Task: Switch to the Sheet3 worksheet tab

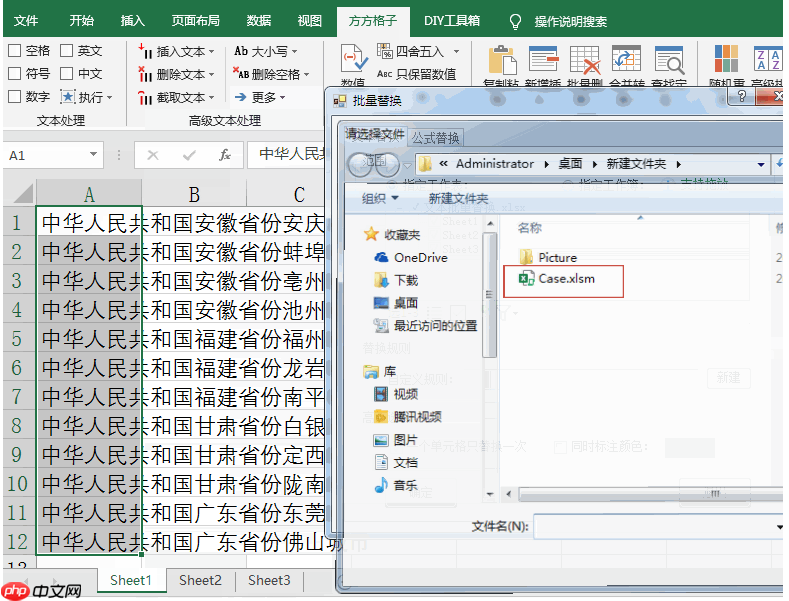Action: point(269,580)
